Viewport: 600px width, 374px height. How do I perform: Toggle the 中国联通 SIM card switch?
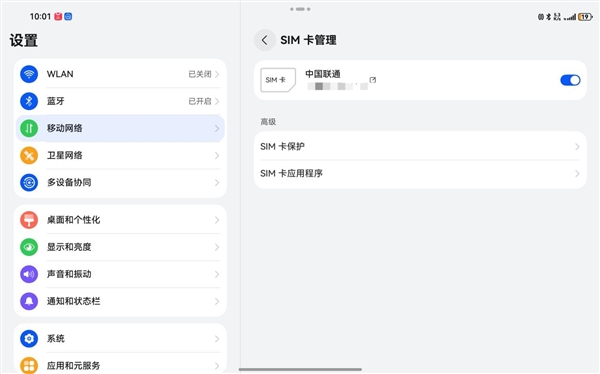point(570,80)
